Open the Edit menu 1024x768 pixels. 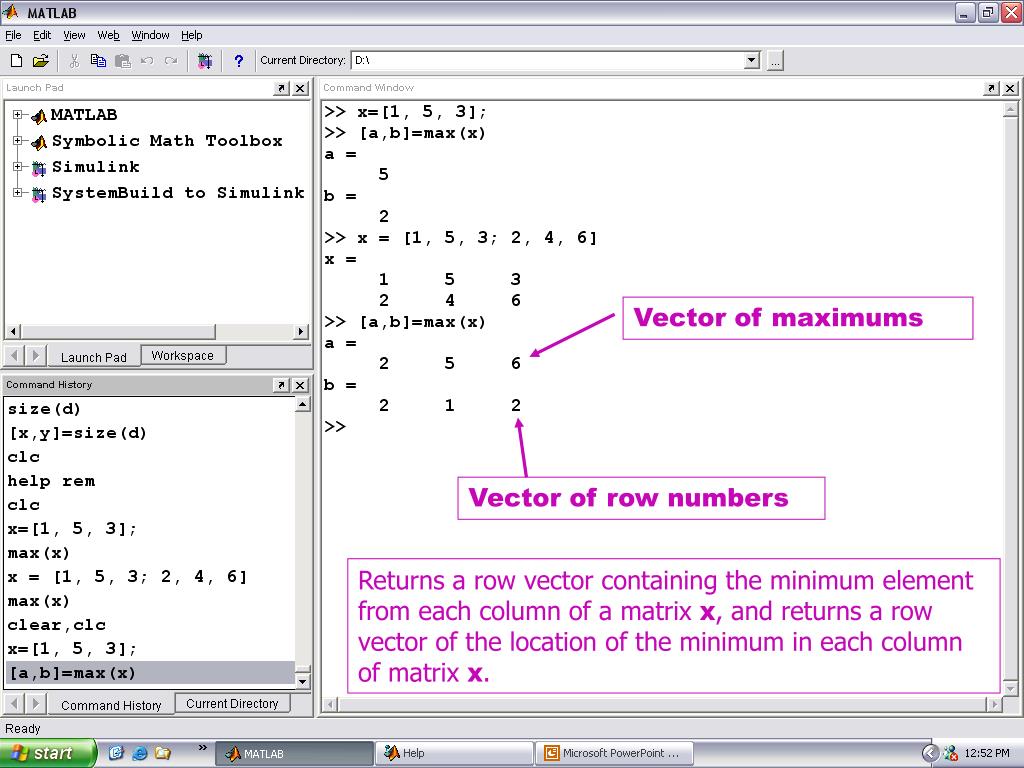pyautogui.click(x=42, y=35)
